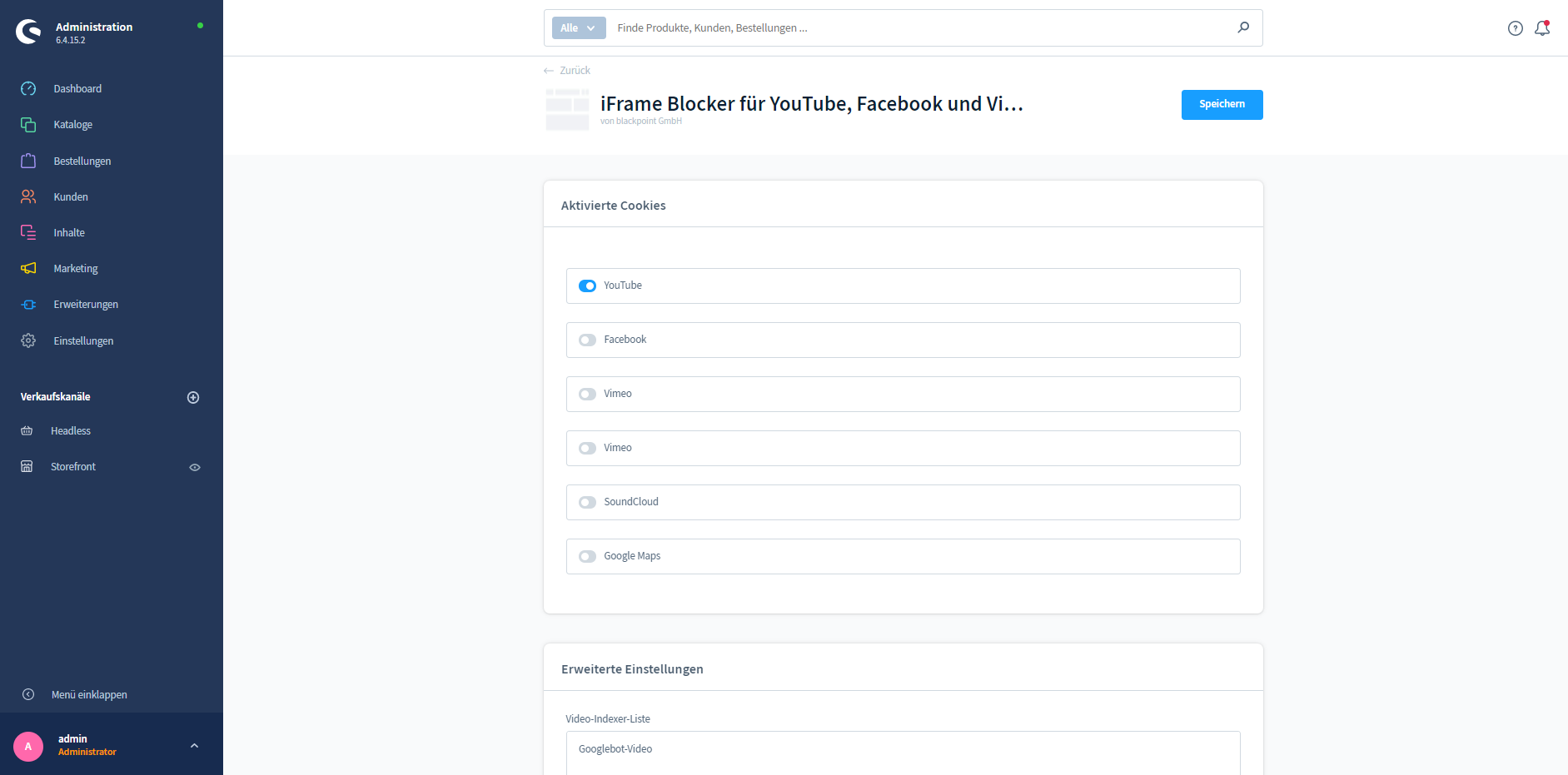1568x775 pixels.
Task: Disable the YouTube cookie toggle
Action: [587, 286]
